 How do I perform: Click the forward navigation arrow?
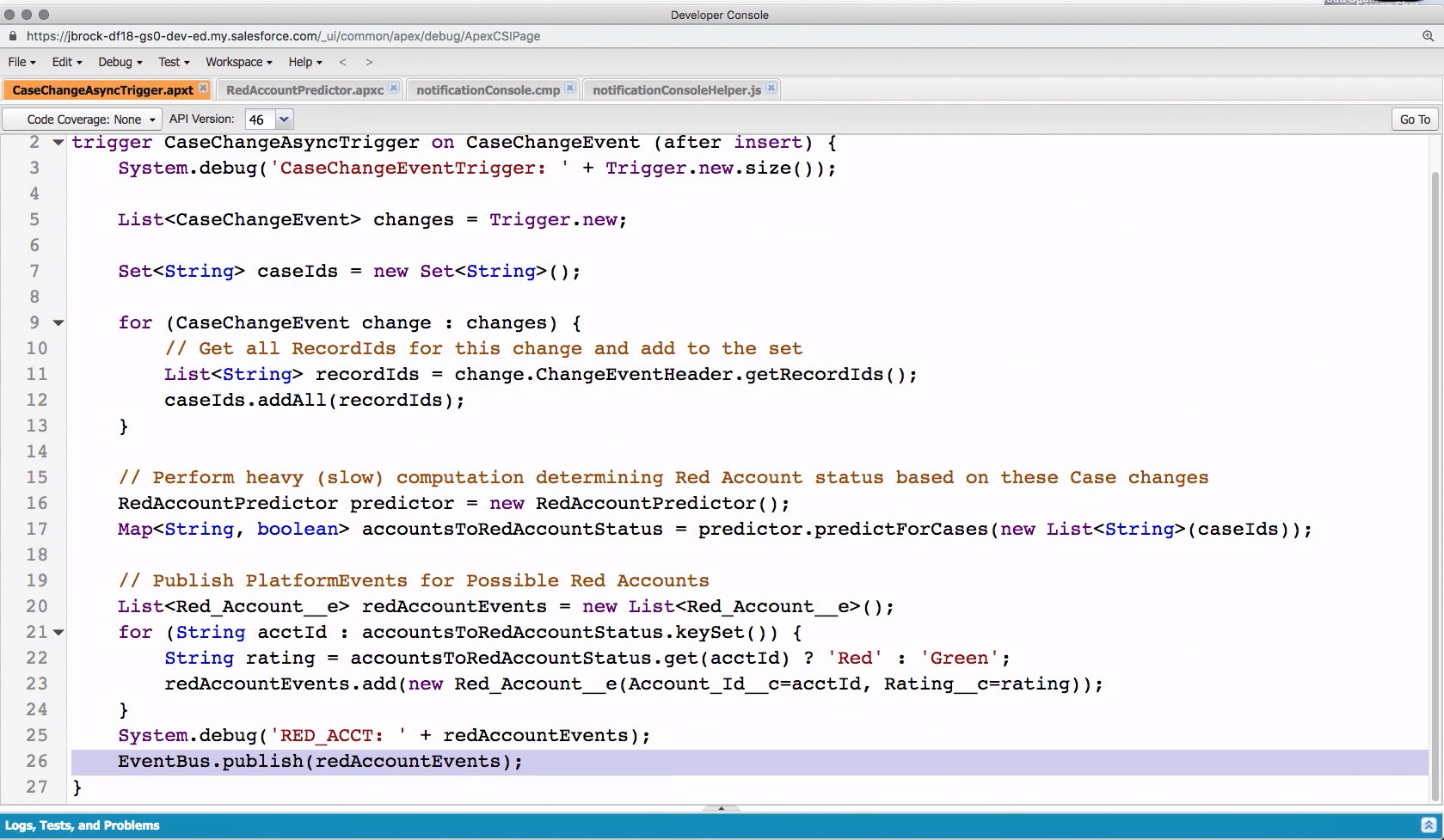pyautogui.click(x=368, y=62)
